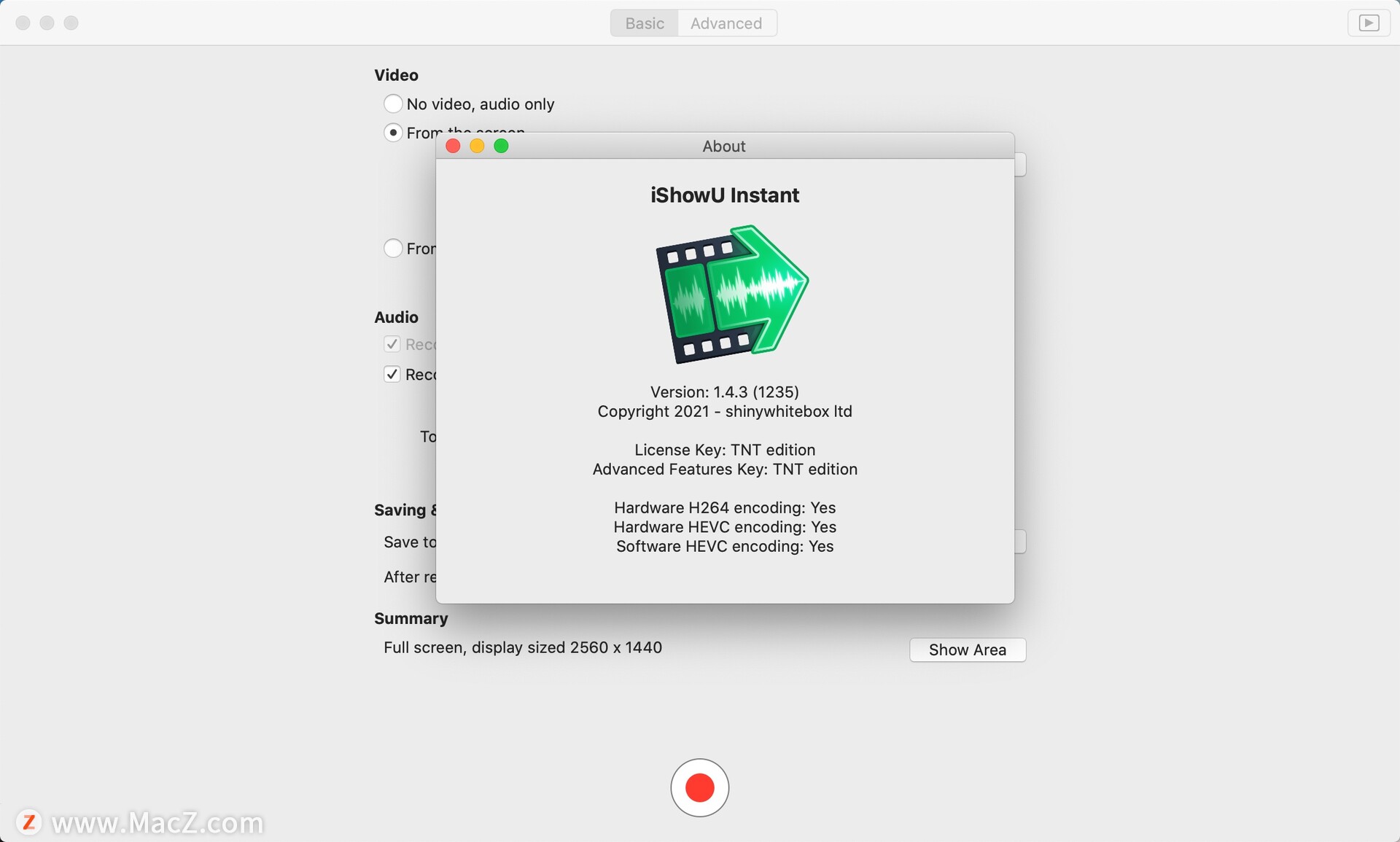The image size is (1400, 842).
Task: Close the About window
Action: pyautogui.click(x=453, y=146)
